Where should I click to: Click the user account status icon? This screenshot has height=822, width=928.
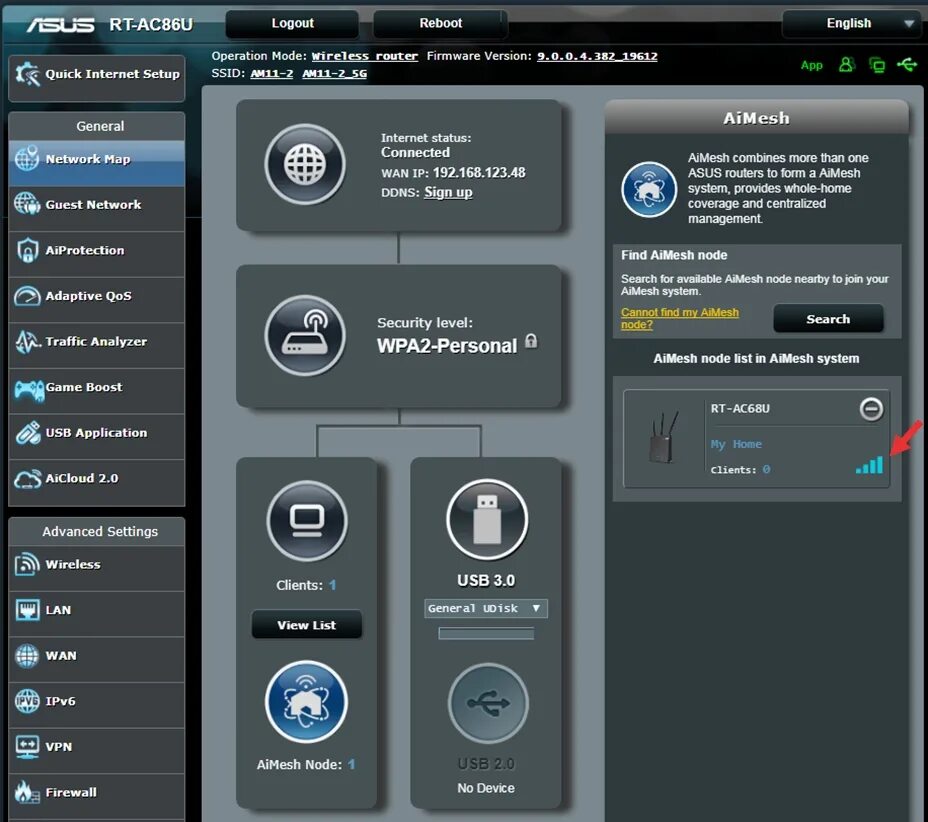coord(846,65)
